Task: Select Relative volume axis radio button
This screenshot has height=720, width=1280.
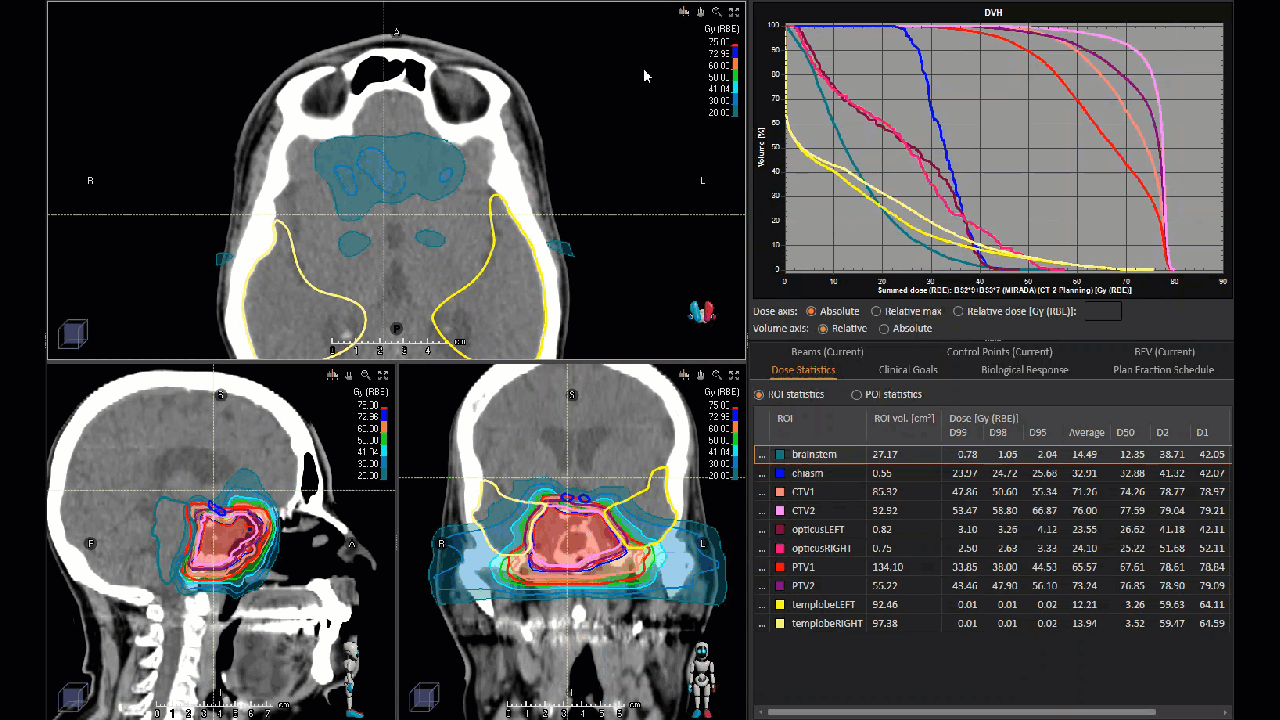Action: coord(824,328)
